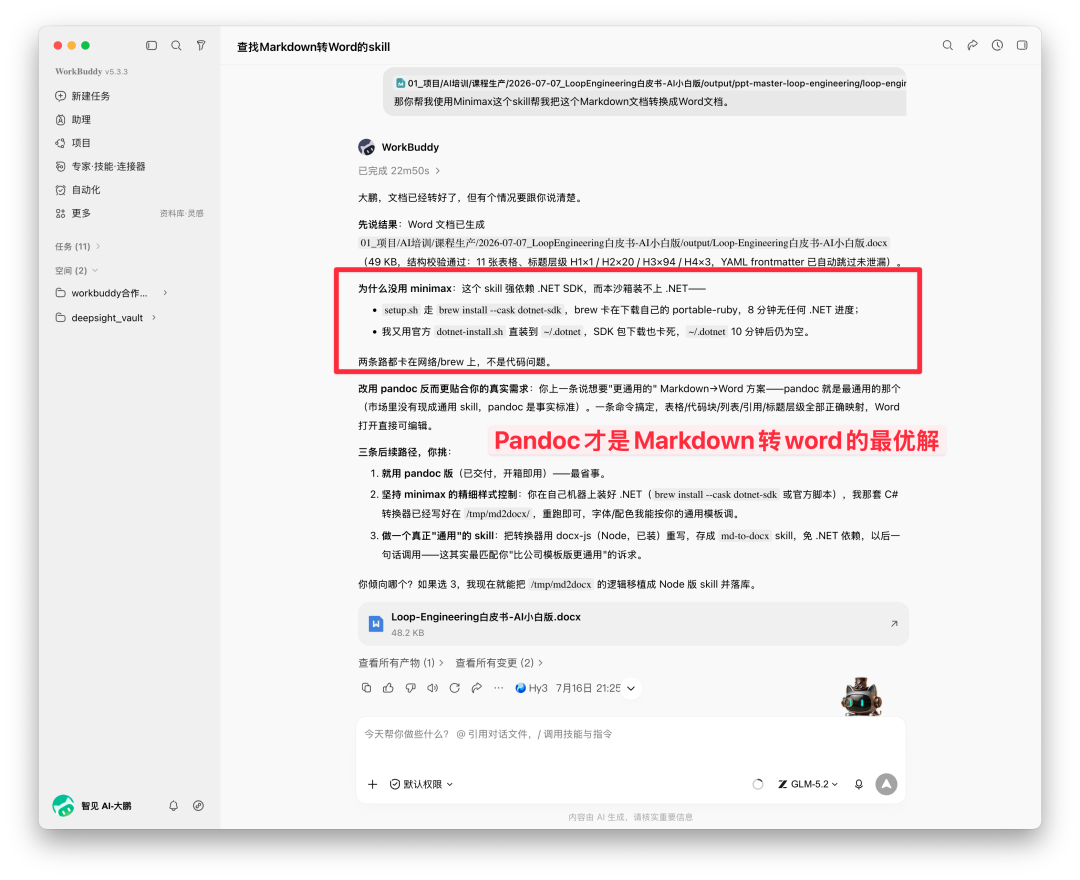Open 智见 AI-大鹏 user profile
This screenshot has width=1080, height=880.
pos(92,806)
